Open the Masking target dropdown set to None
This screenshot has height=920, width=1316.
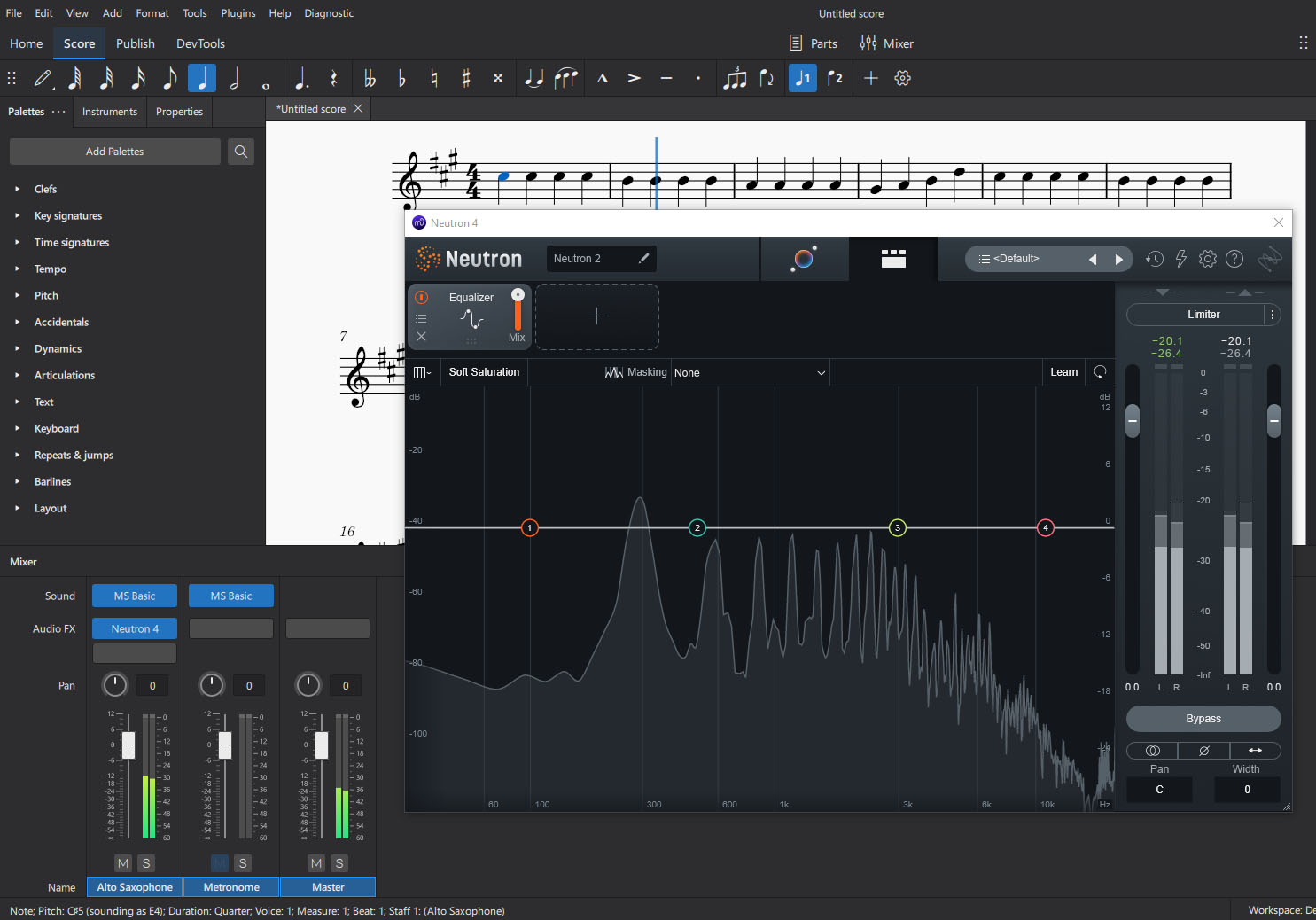(x=750, y=372)
